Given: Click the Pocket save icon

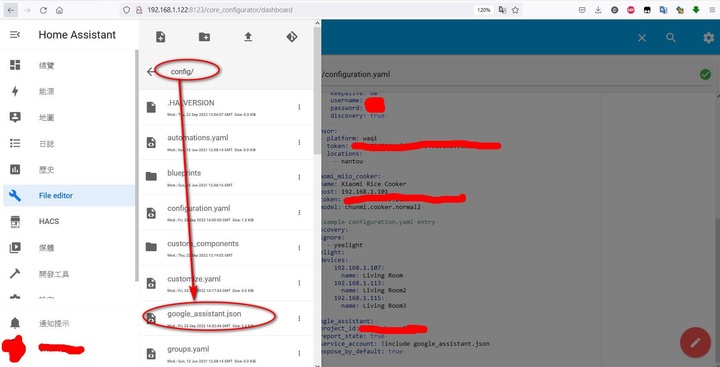Looking at the screenshot, I should coord(582,10).
